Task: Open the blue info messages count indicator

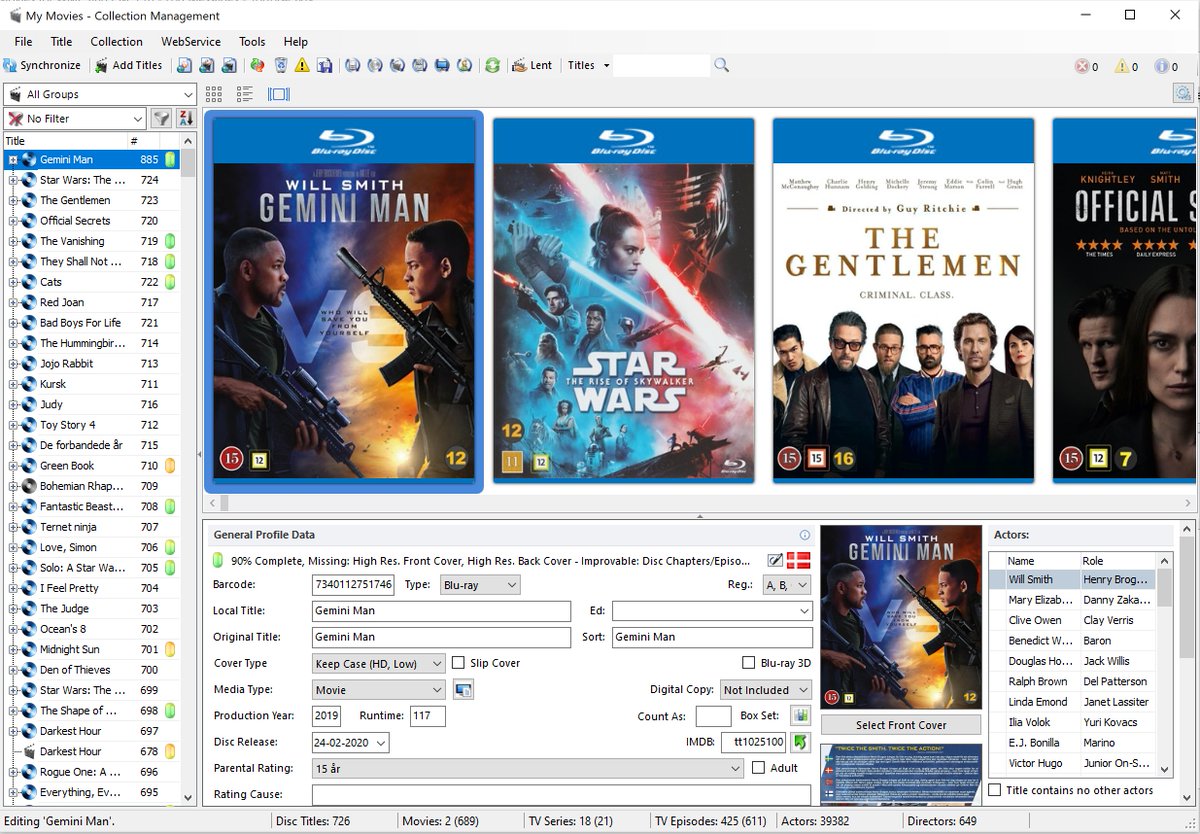Action: [1166, 66]
